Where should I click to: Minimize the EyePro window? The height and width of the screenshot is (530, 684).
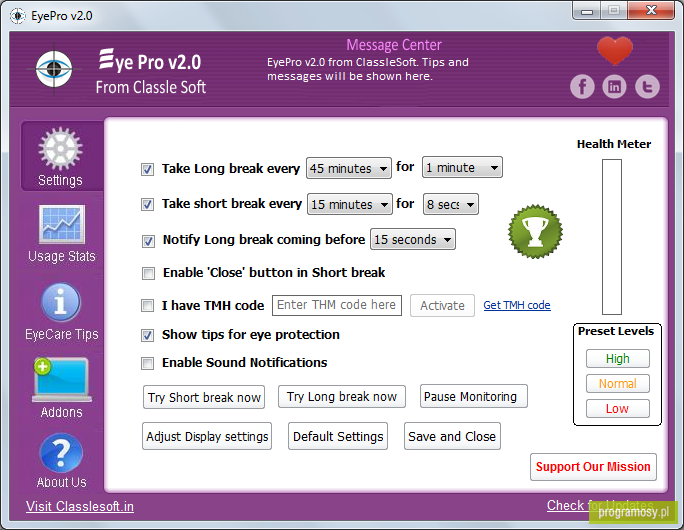587,11
